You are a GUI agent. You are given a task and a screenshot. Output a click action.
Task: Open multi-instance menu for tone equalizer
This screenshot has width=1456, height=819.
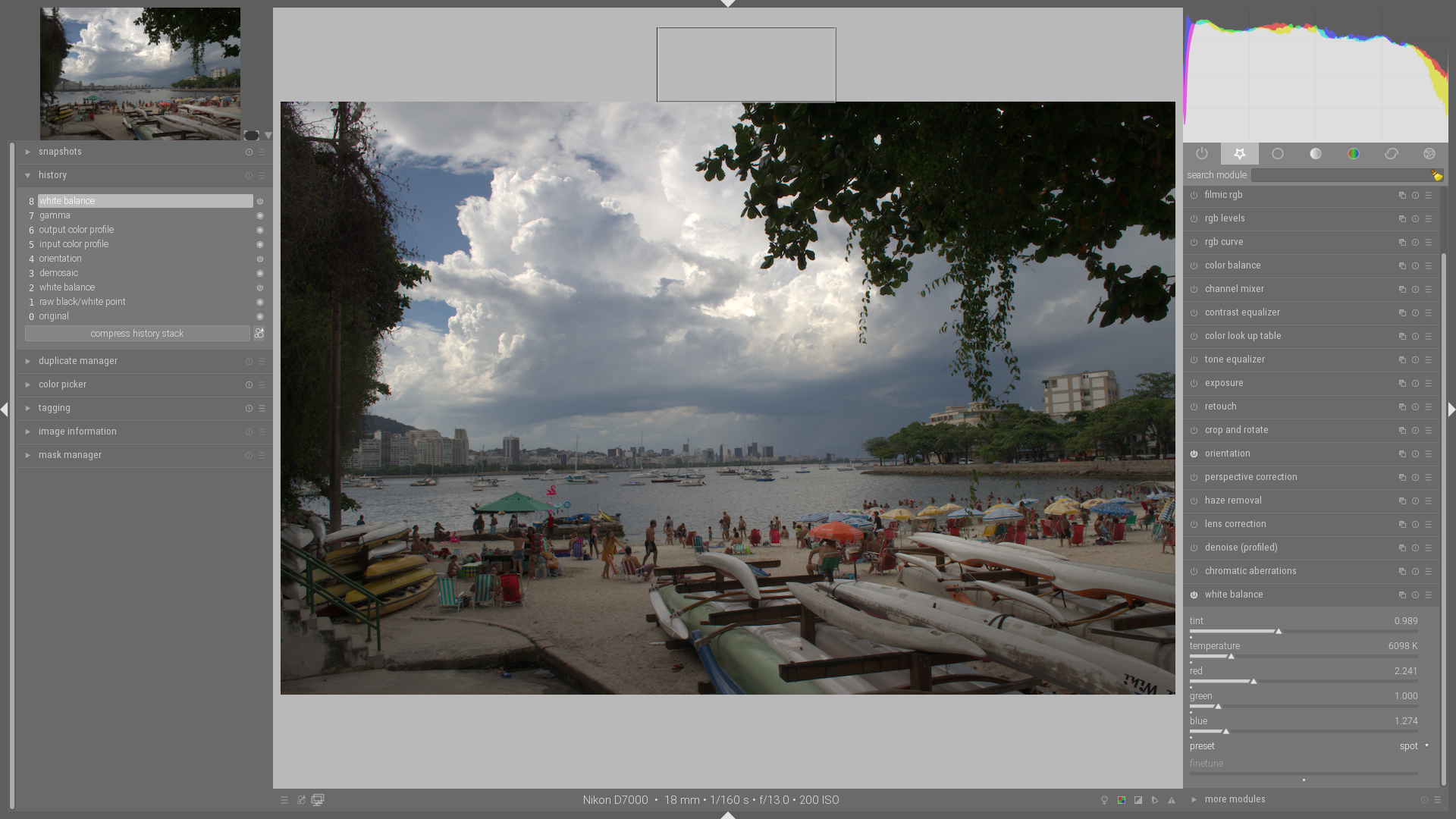click(1402, 360)
